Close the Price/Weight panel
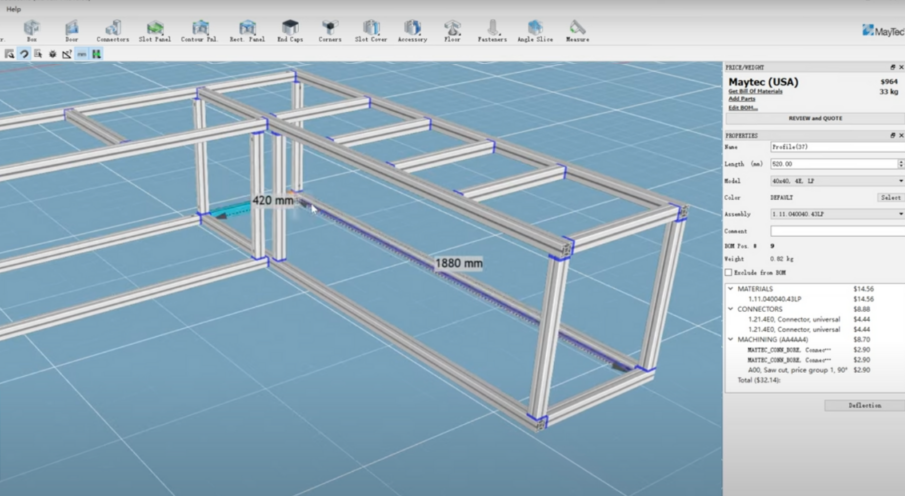905x496 pixels. click(901, 67)
